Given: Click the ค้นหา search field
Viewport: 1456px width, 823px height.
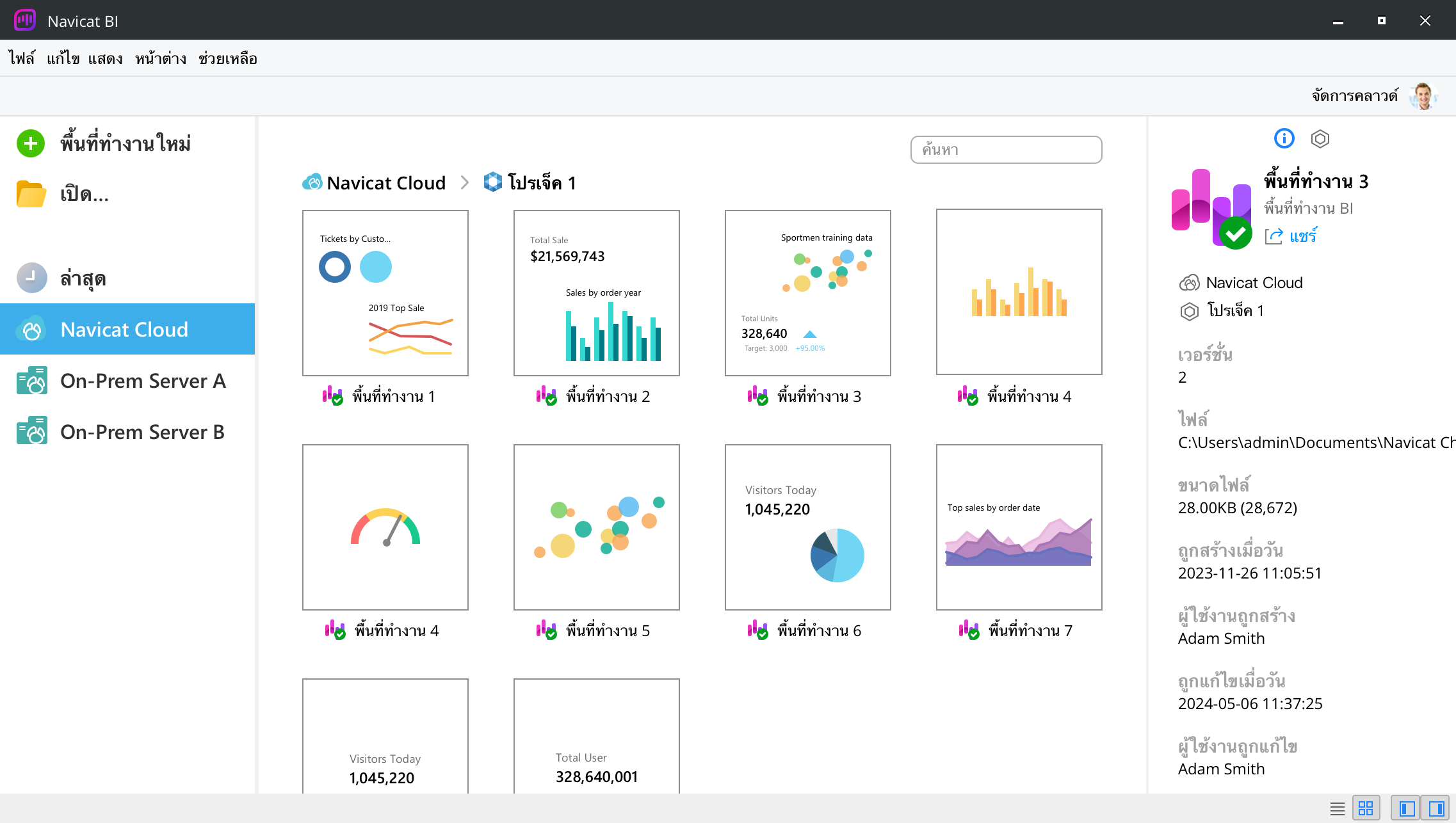Looking at the screenshot, I should click(x=1006, y=150).
